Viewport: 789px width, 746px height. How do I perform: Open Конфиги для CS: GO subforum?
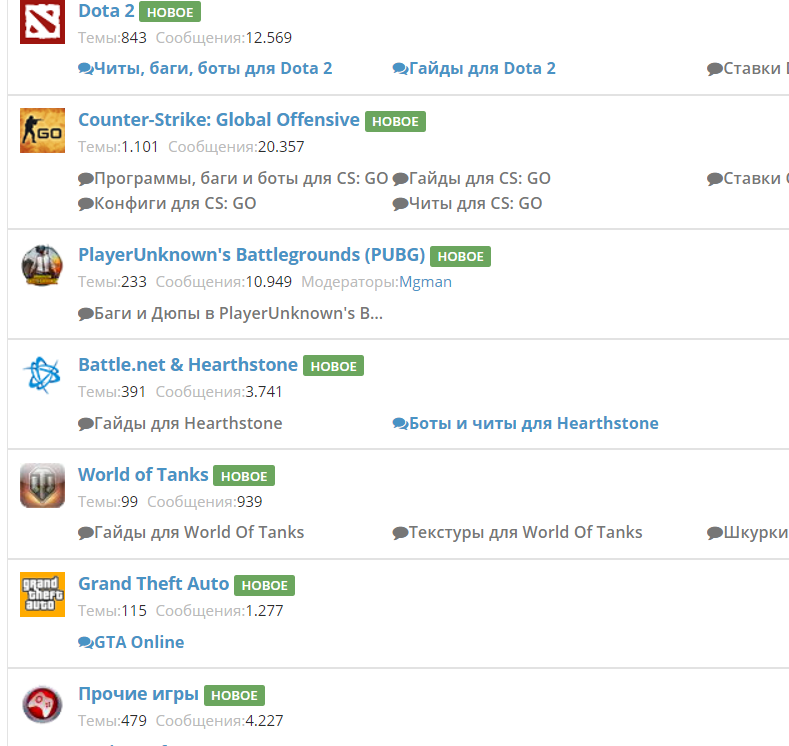tap(175, 204)
